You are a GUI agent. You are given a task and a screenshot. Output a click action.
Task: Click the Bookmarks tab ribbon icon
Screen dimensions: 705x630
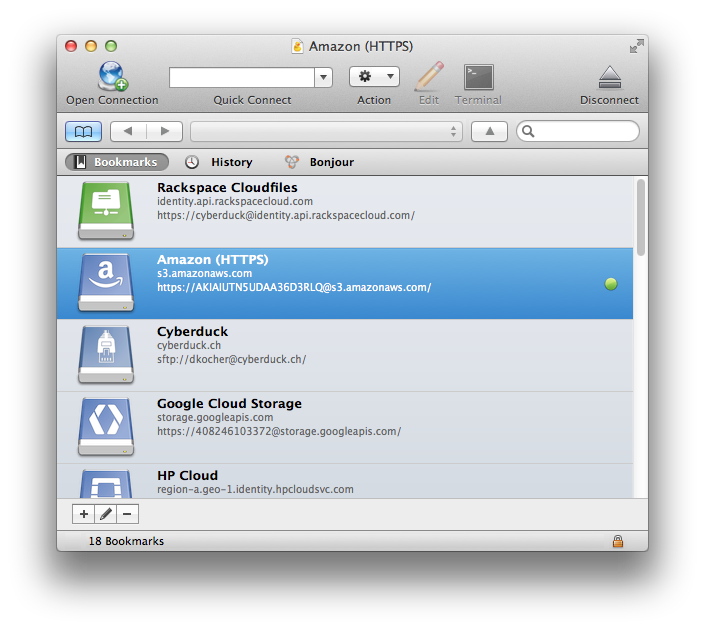pos(80,162)
